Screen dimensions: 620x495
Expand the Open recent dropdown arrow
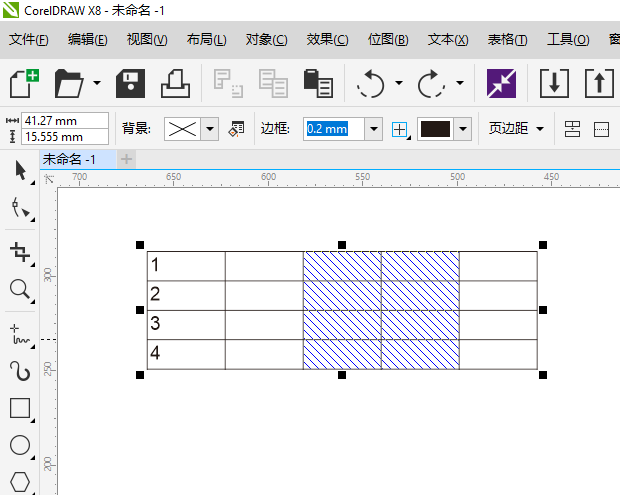pyautogui.click(x=97, y=83)
